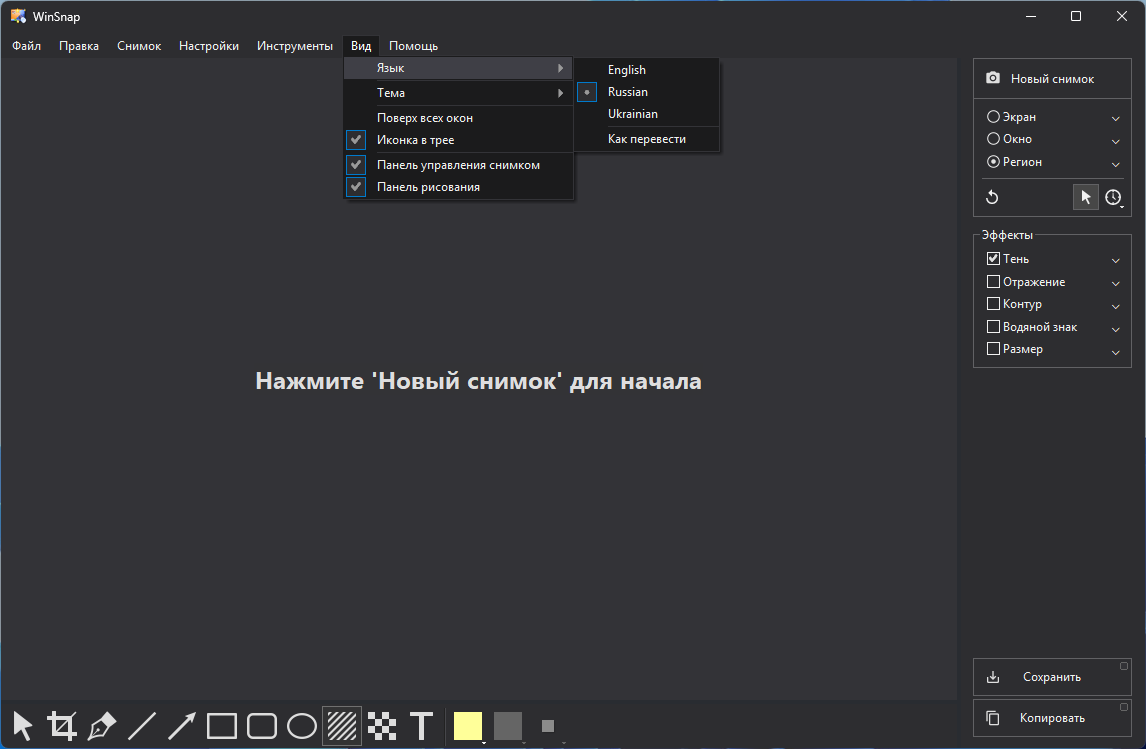Choose Ukrainian language
Screen dimensions: 1146x749
pos(647,114)
